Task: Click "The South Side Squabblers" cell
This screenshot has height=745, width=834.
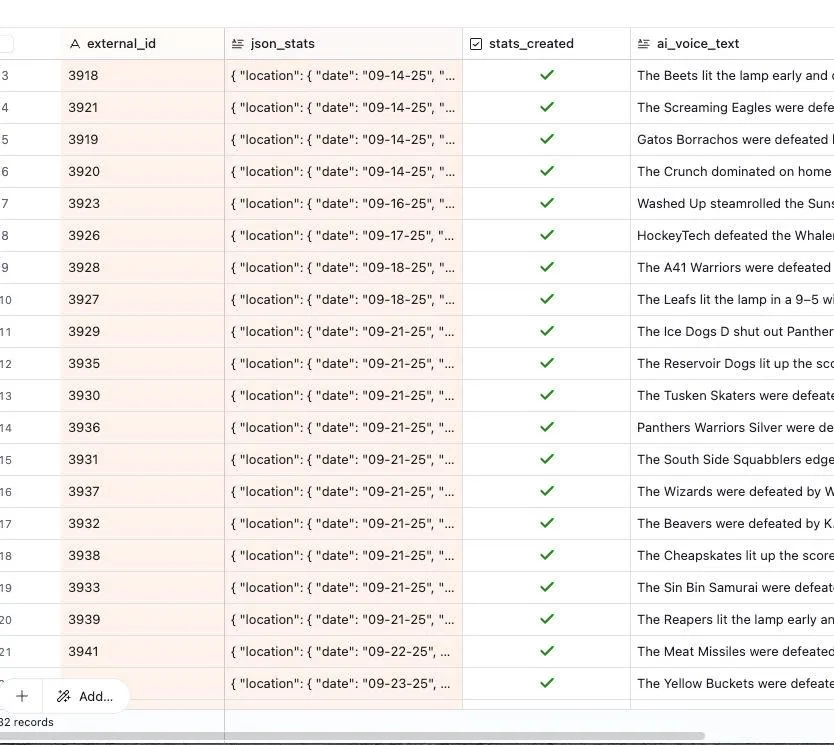Action: tap(732, 459)
